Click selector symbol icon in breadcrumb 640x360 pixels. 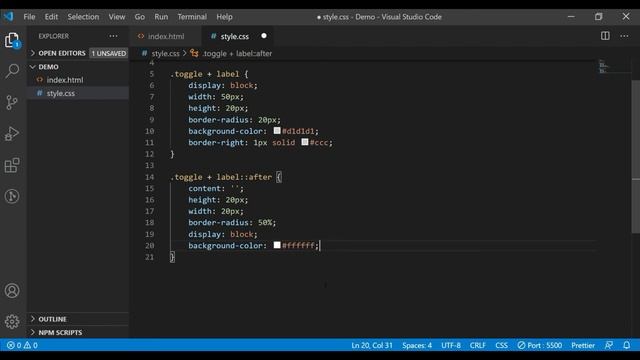(194, 53)
